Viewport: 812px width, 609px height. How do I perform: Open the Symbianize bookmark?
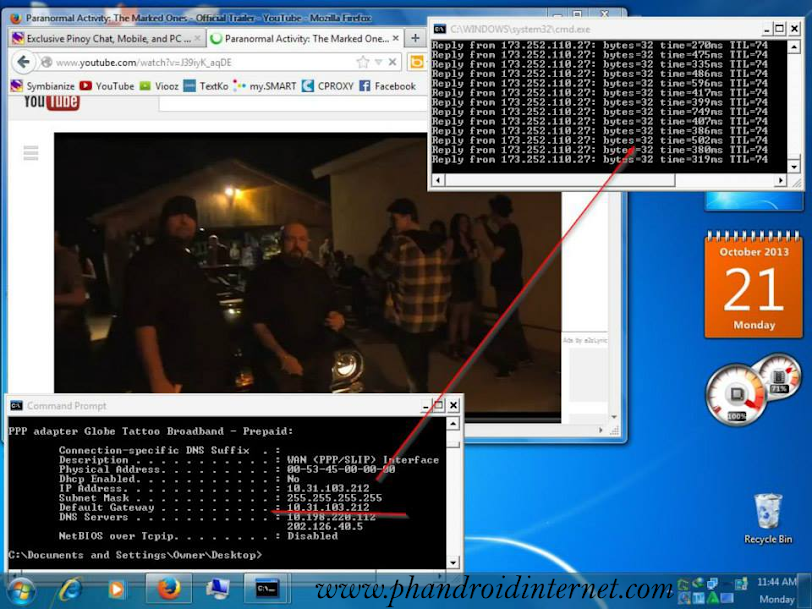[43, 86]
